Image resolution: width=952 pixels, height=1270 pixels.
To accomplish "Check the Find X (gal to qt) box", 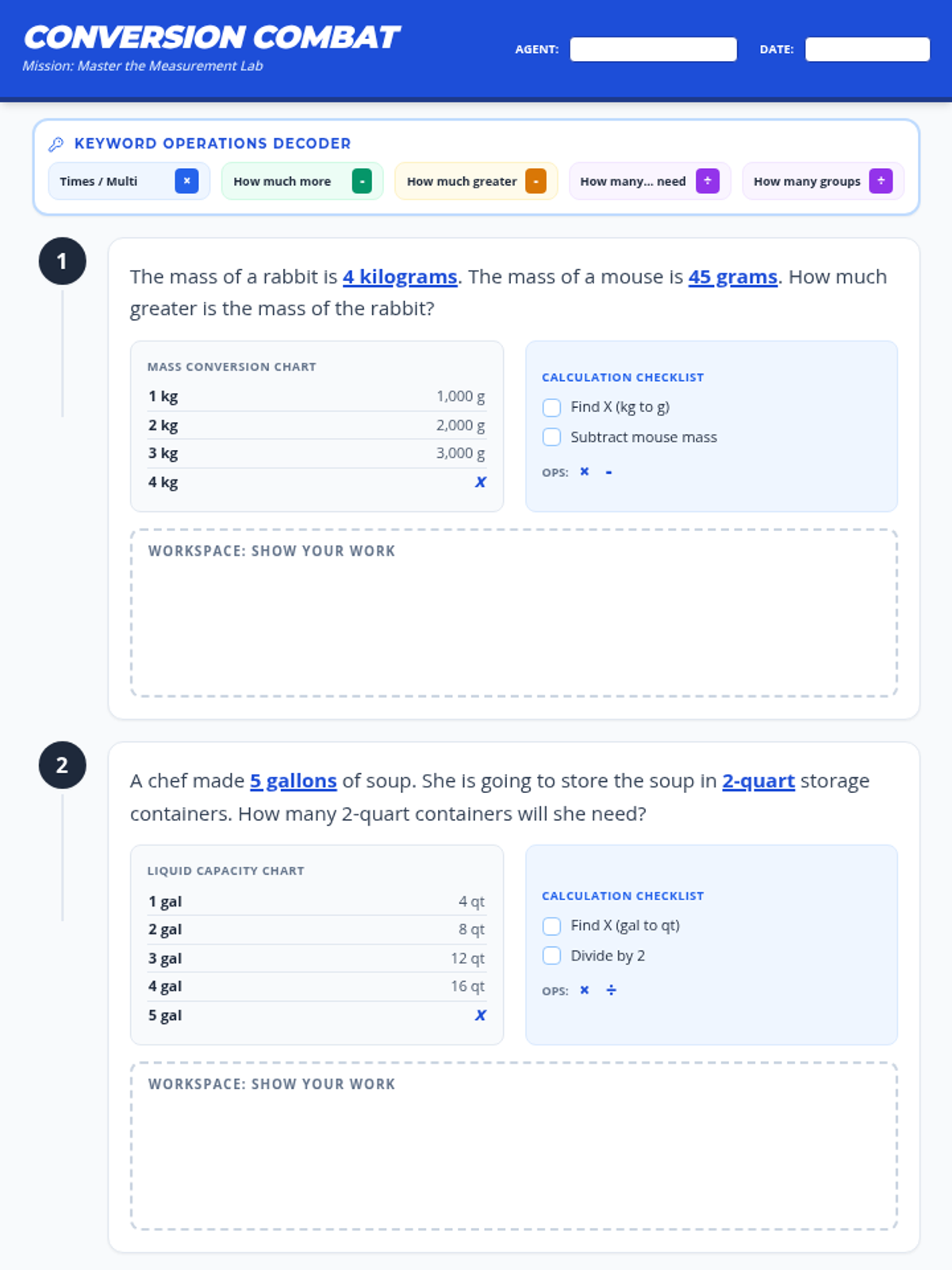I will tap(551, 926).
